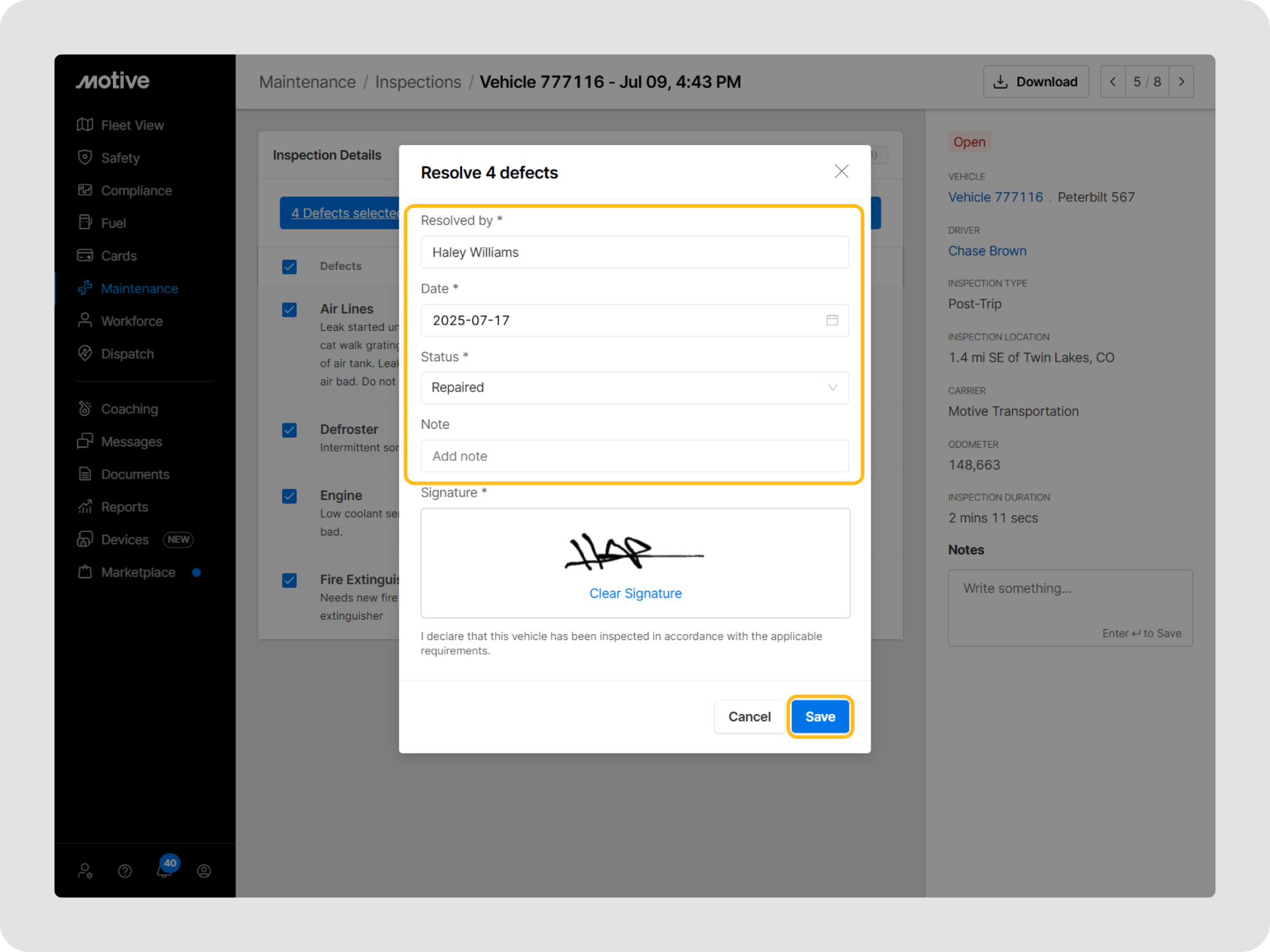Click Clear Signature link

coord(635,594)
